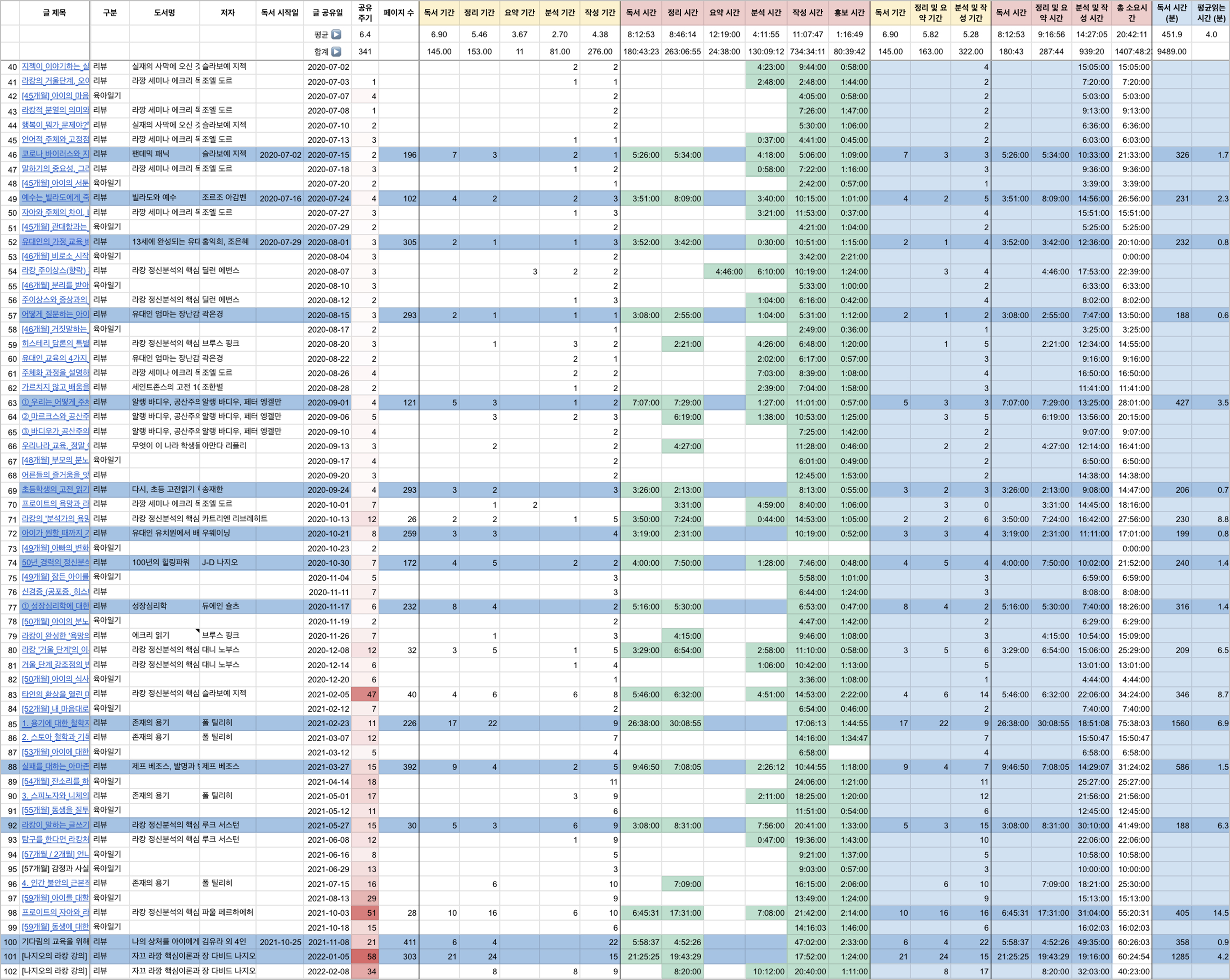Select the yellow 독서 기간 header cell
This screenshot has width=1230, height=980.
[x=439, y=12]
